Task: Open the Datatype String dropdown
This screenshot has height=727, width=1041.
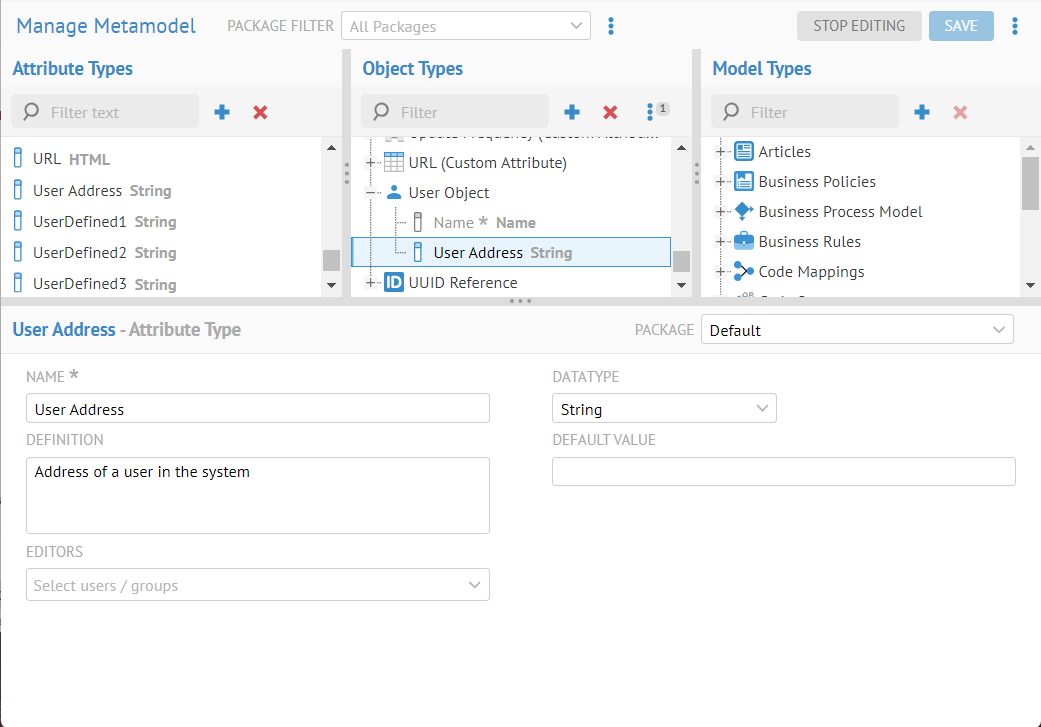Action: (663, 409)
